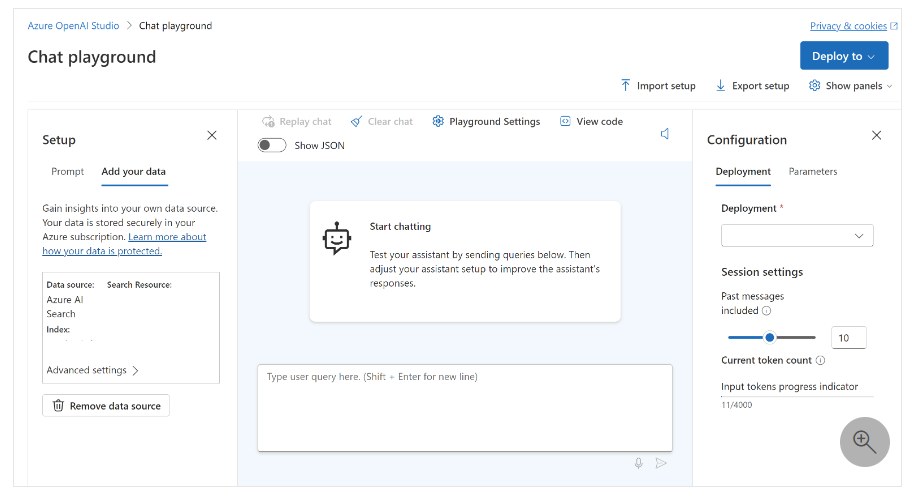Click the Chat playground breadcrumb text
Screen dimensions: 912x496
(x=176, y=26)
